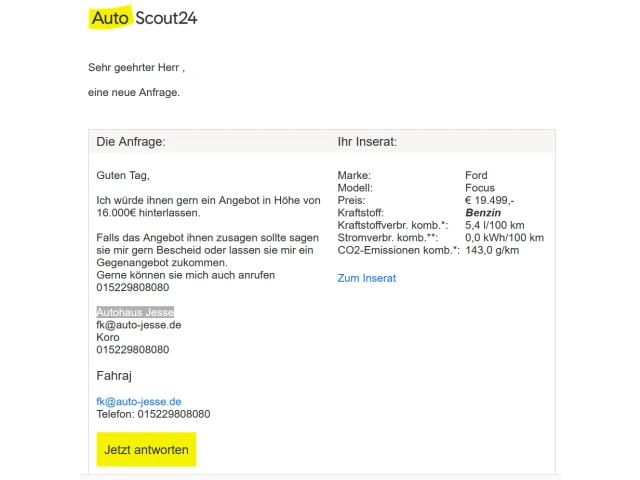Click the name Fahraj
Image resolution: width=640 pixels, height=480 pixels.
tap(114, 376)
